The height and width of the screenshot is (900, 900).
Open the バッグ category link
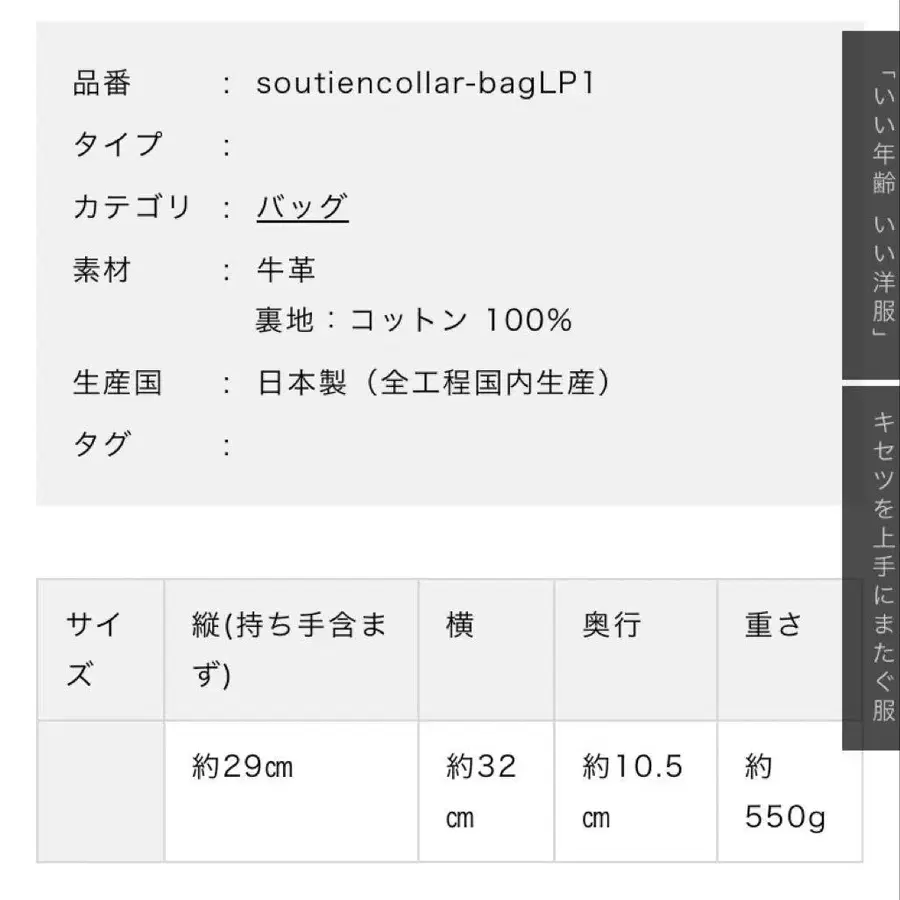pos(302,207)
